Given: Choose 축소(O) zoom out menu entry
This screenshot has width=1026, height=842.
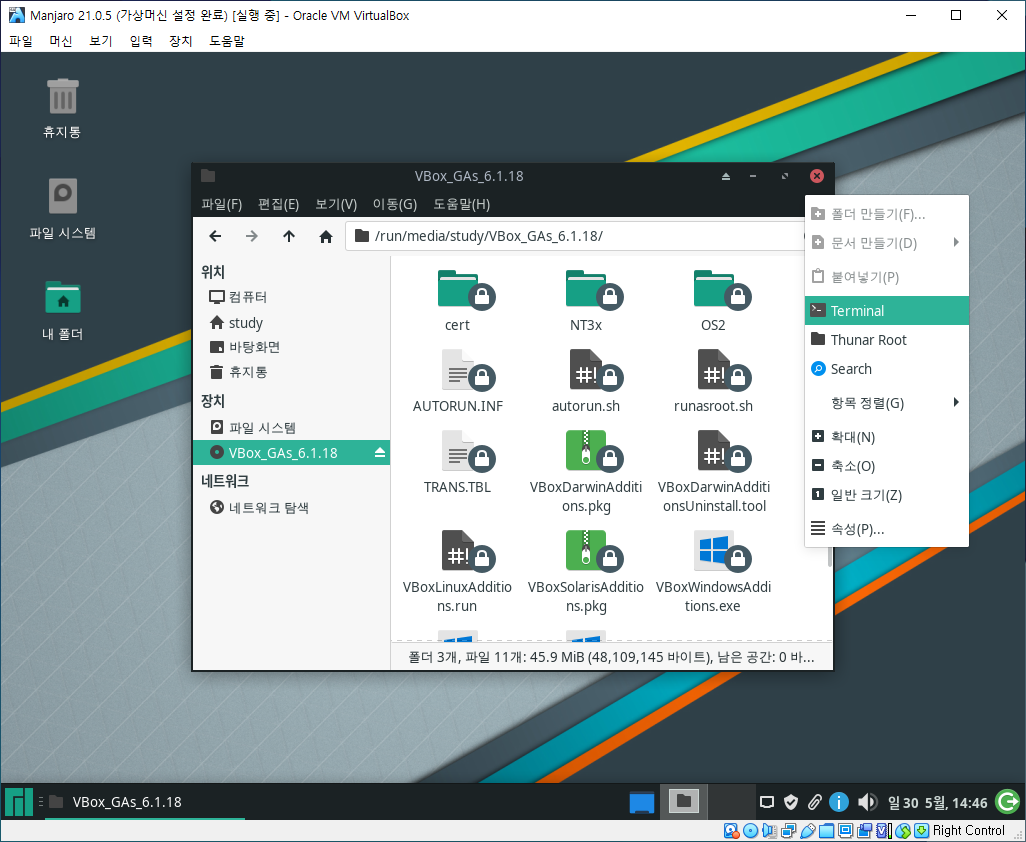Looking at the screenshot, I should point(887,466).
